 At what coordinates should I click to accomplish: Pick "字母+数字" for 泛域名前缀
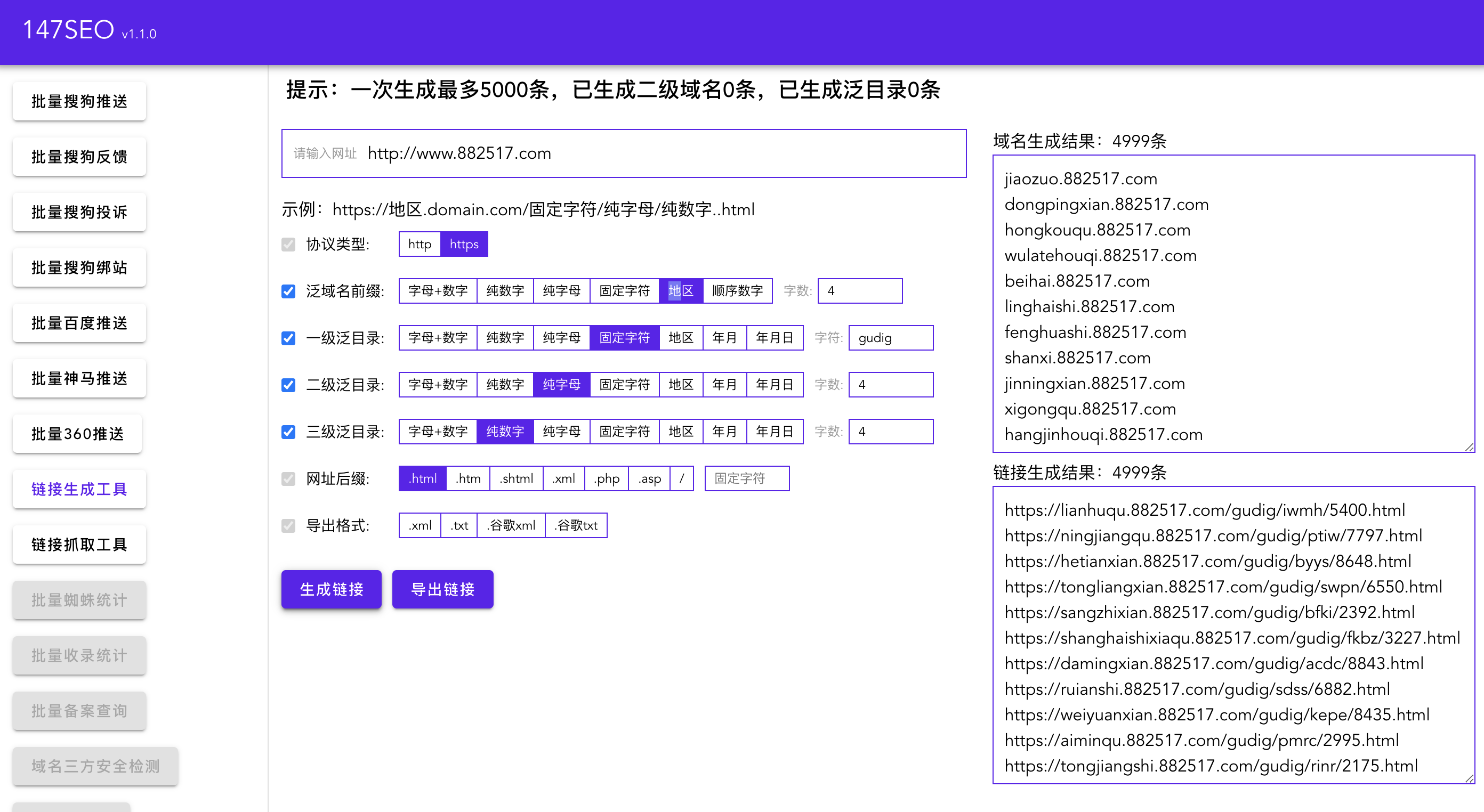pyautogui.click(x=438, y=291)
